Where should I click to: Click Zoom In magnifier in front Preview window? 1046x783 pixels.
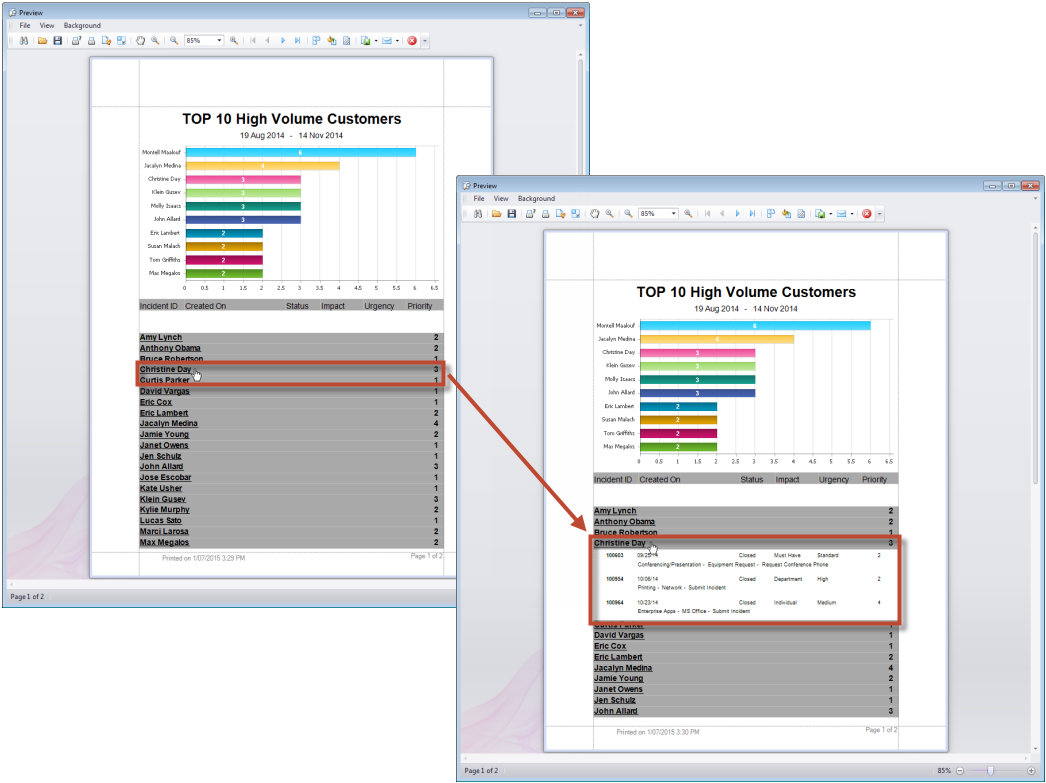click(688, 214)
